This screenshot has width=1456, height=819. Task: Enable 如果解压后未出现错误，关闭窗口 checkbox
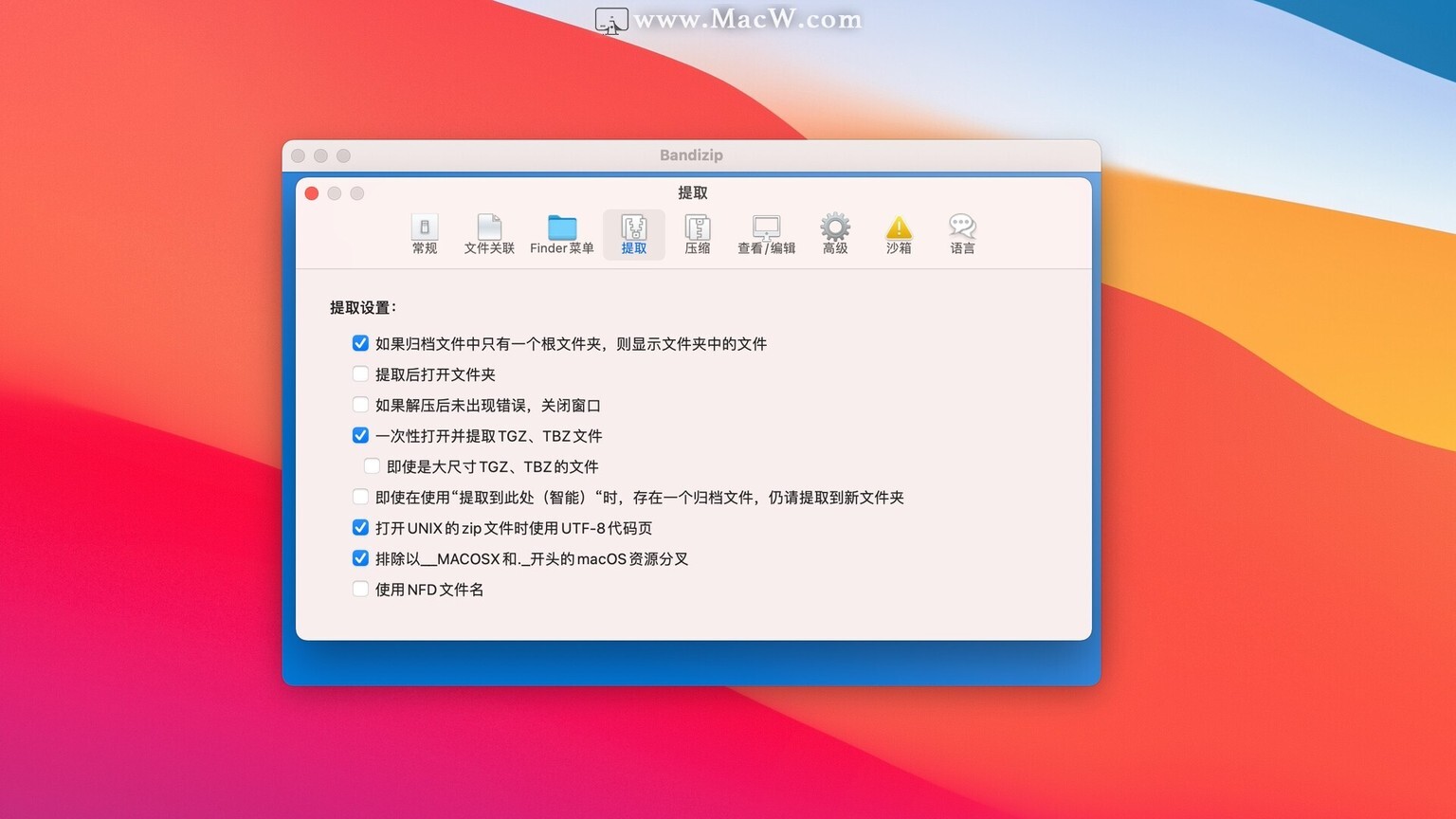click(x=360, y=405)
